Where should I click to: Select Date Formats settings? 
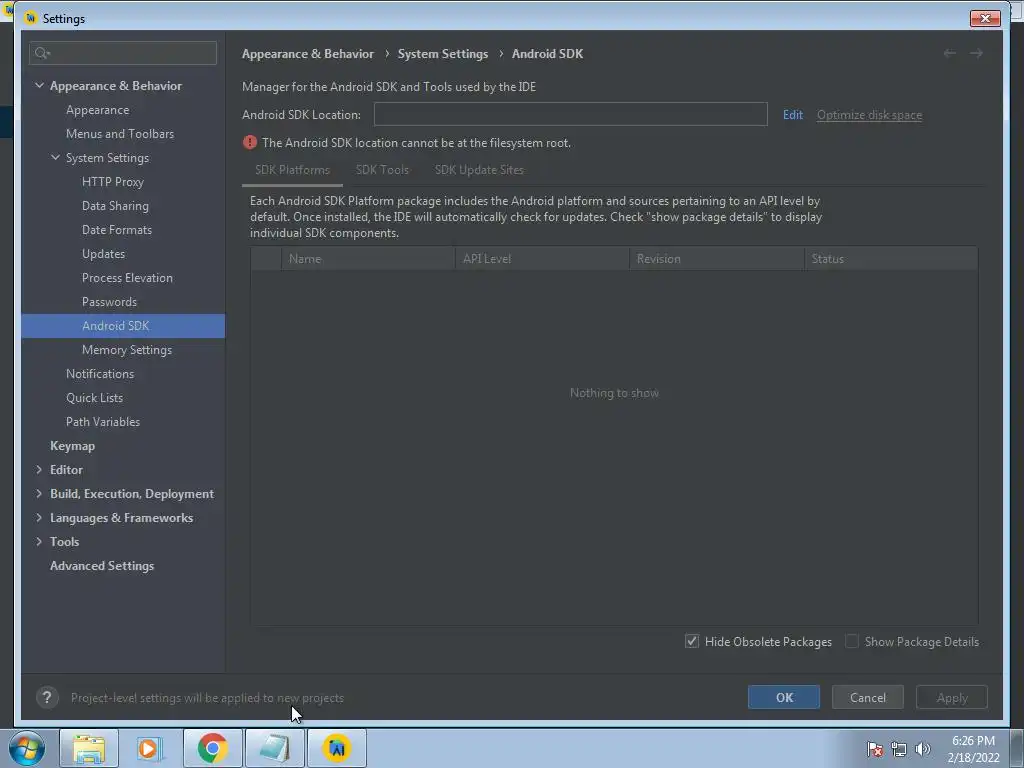click(117, 230)
